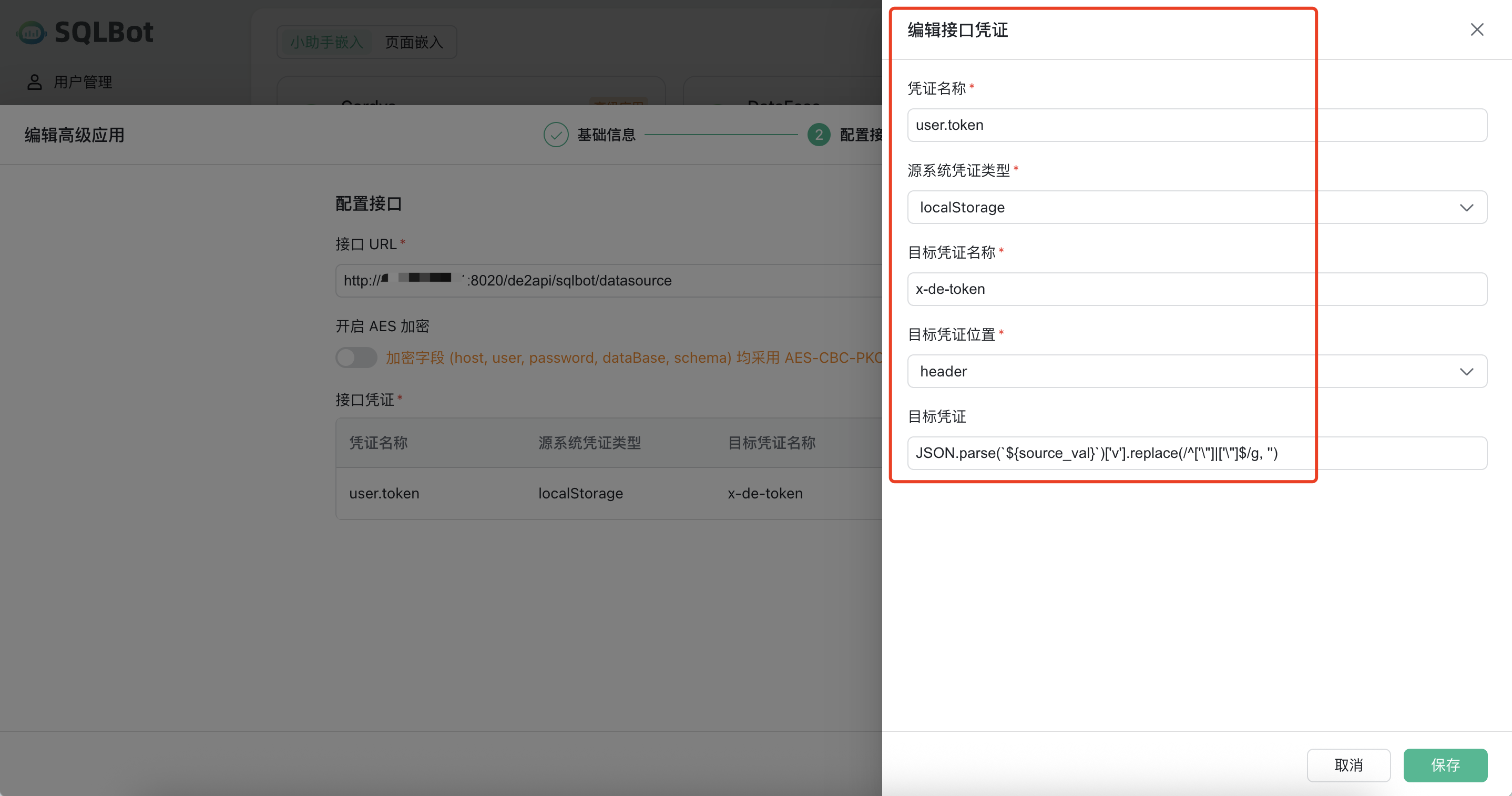Switch to the 页面嵌入 tab
The image size is (1512, 796).
414,42
